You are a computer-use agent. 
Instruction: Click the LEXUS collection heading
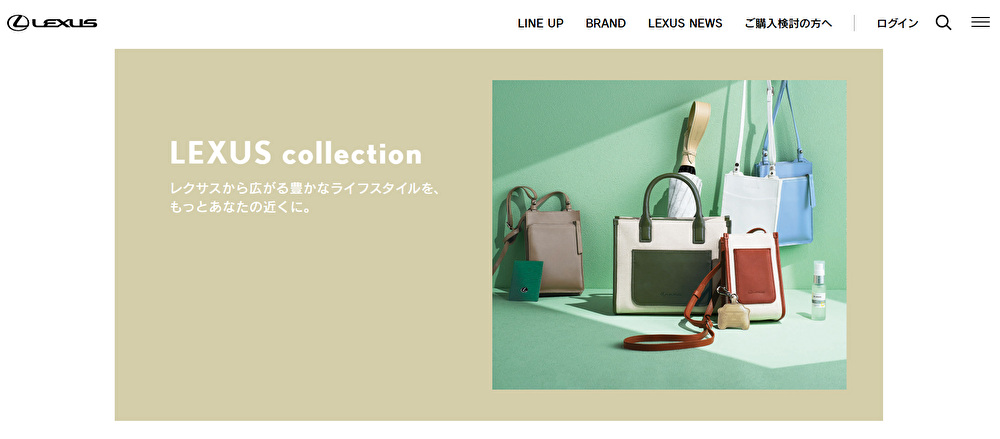(296, 153)
